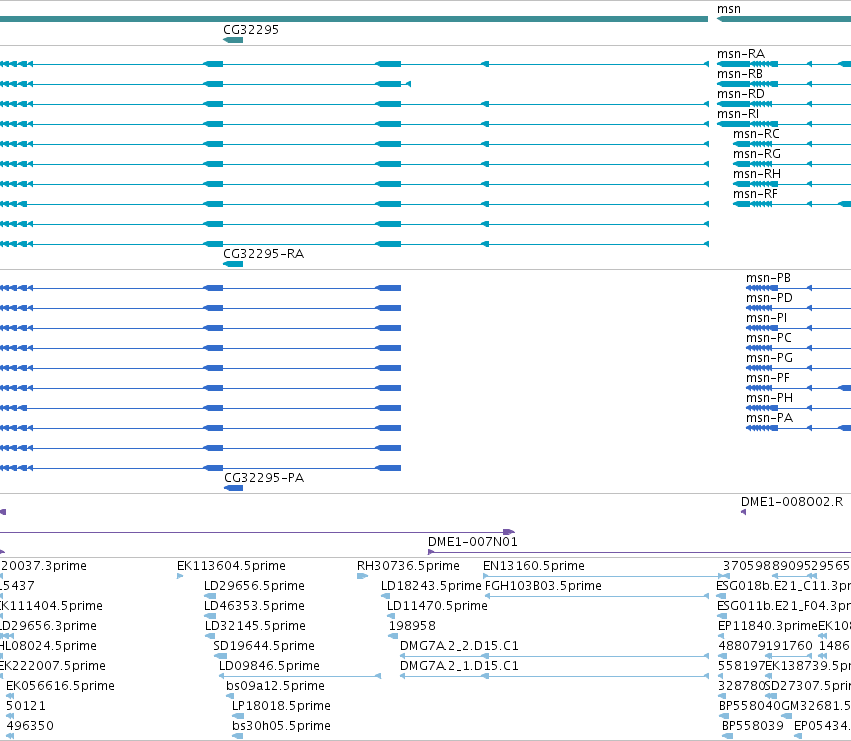This screenshot has height=741, width=851.
Task: Select the msn-RD transcript label
Action: (741, 94)
